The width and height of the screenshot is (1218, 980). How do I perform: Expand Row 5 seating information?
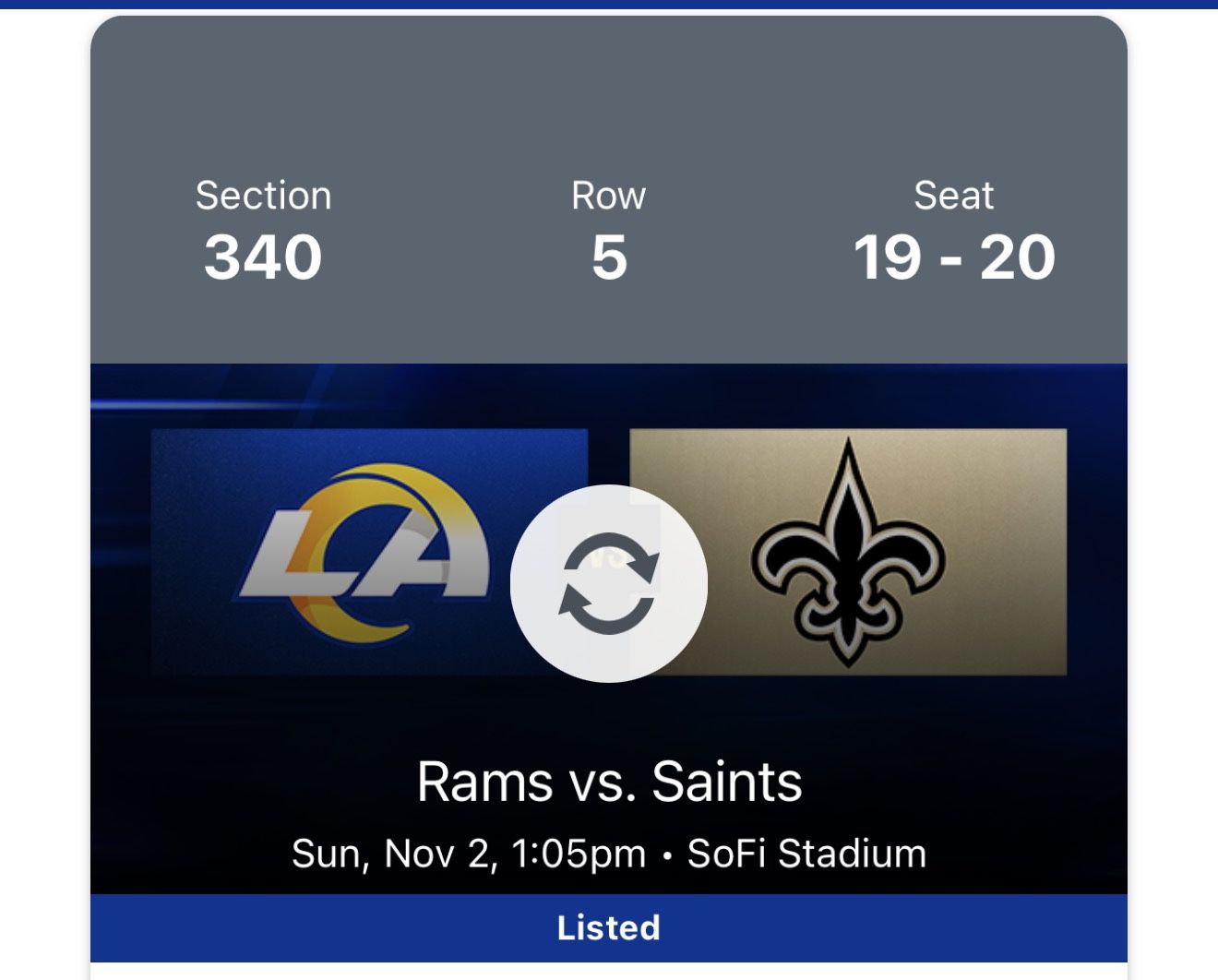[x=607, y=229]
